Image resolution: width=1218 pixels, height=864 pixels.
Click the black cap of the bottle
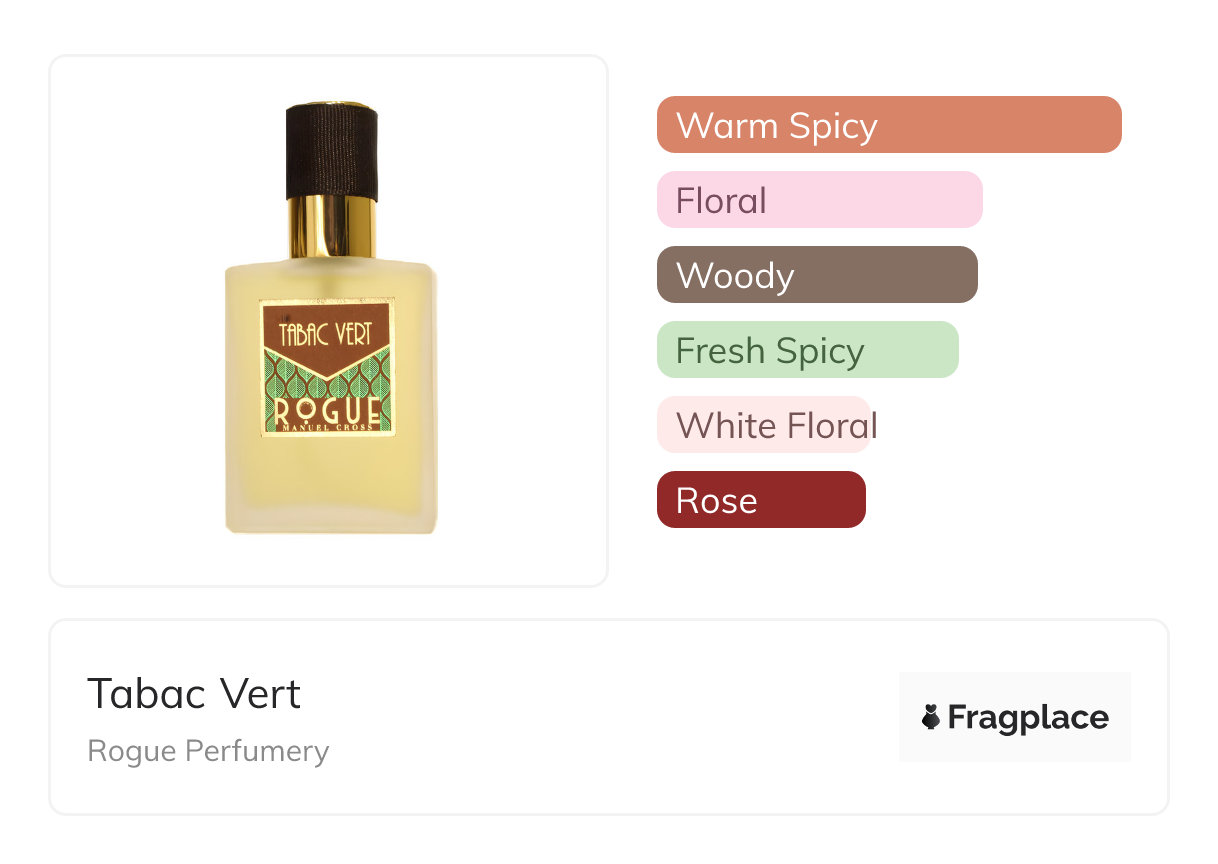(x=332, y=150)
